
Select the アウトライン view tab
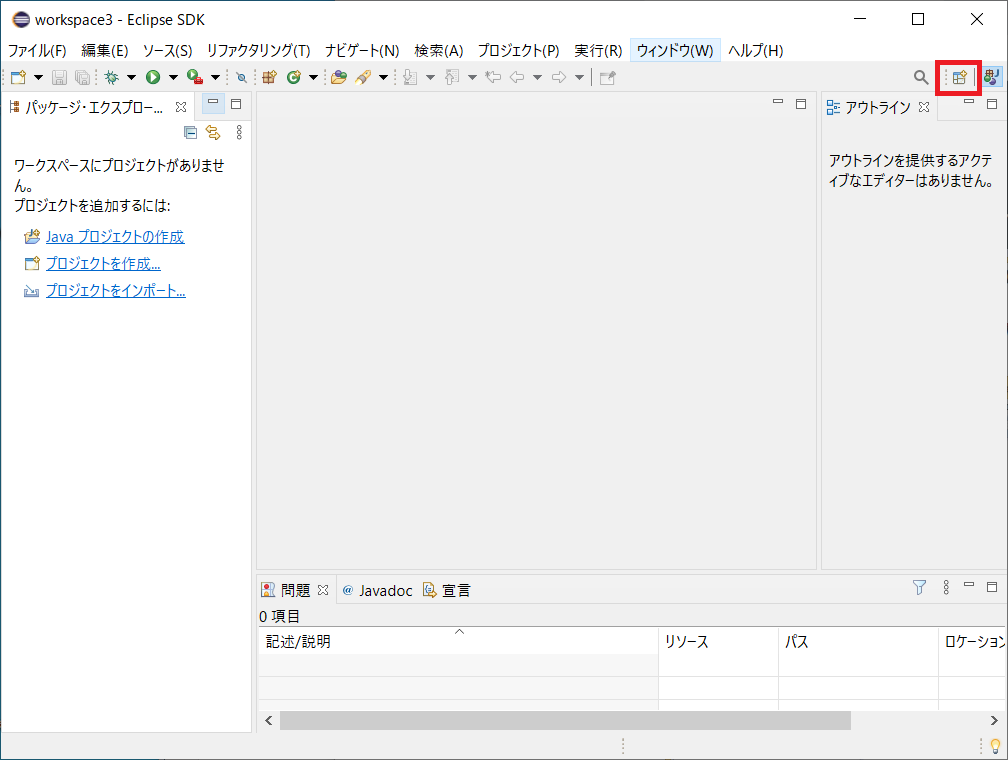click(868, 107)
